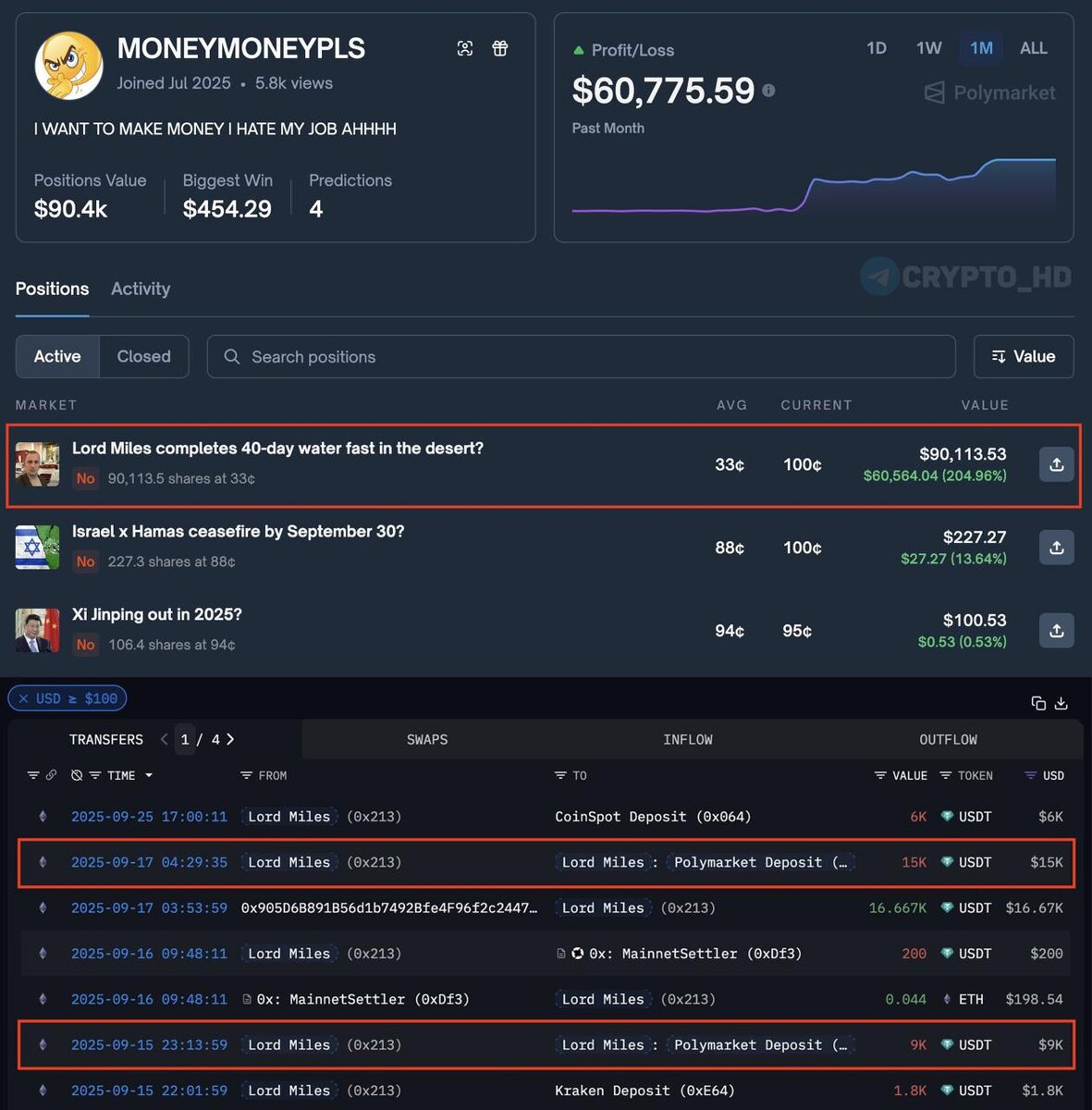
Task: Click Lord Miles market thumbnail
Action: click(37, 464)
